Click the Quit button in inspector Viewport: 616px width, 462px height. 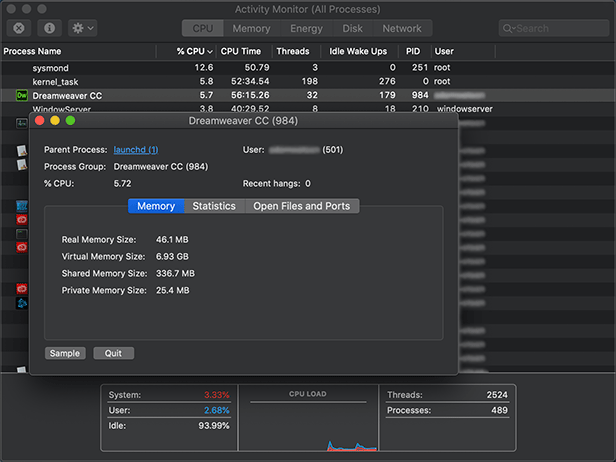coord(113,353)
